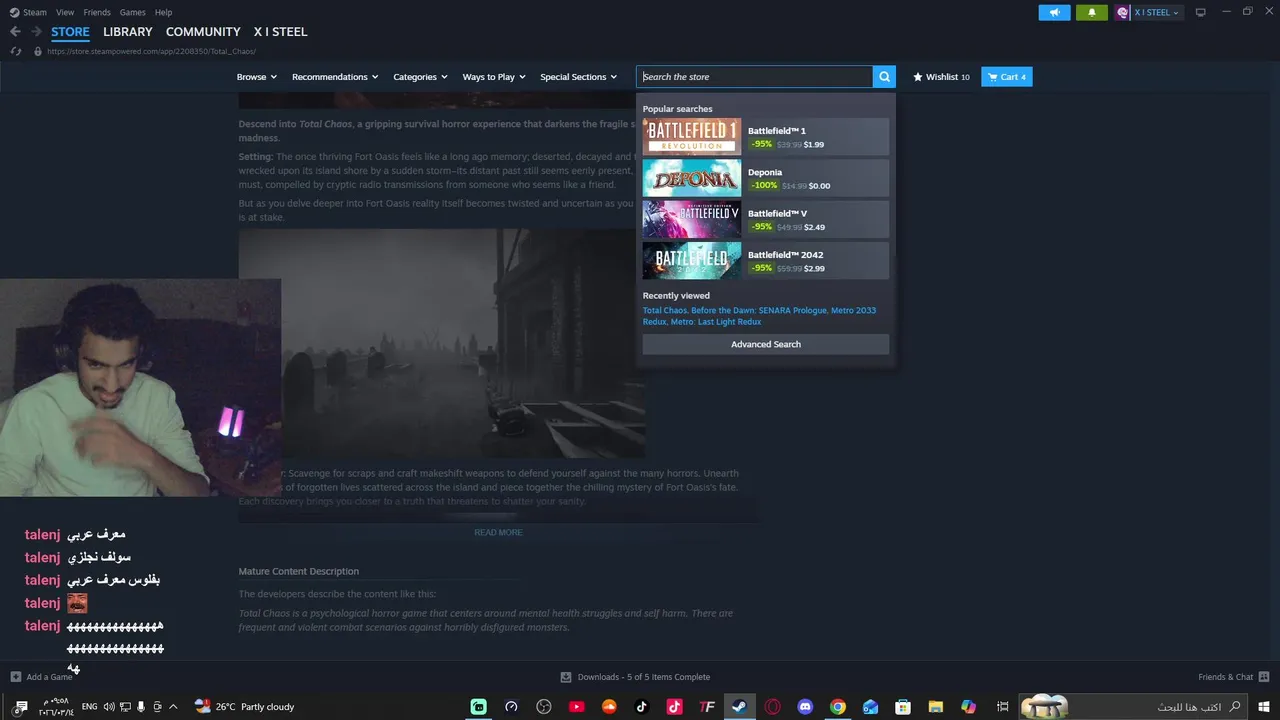1280x720 pixels.
Task: Click the ENG language indicator
Action: (x=90, y=707)
